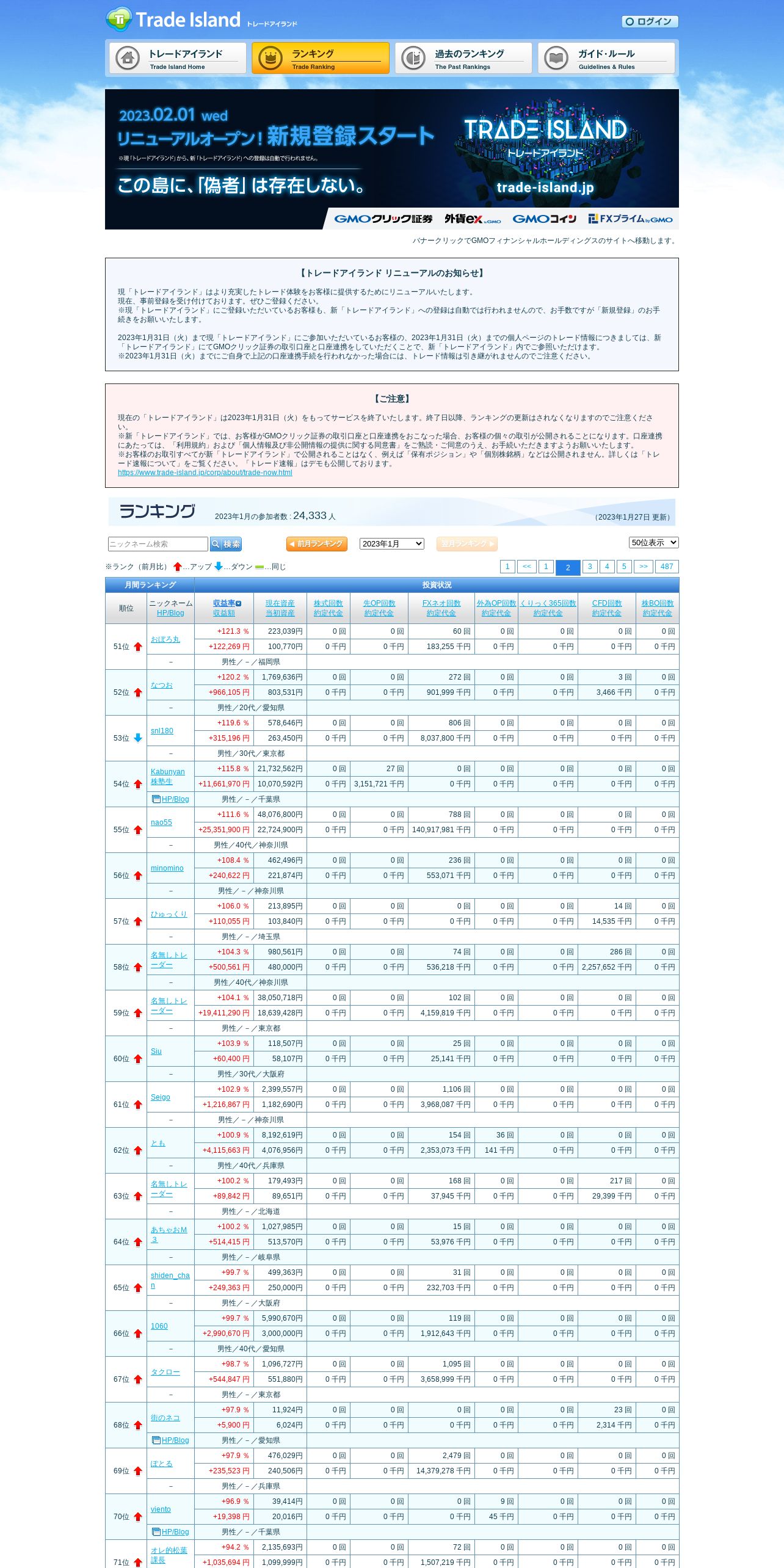Click the Trade Island renewal banner

[392, 159]
